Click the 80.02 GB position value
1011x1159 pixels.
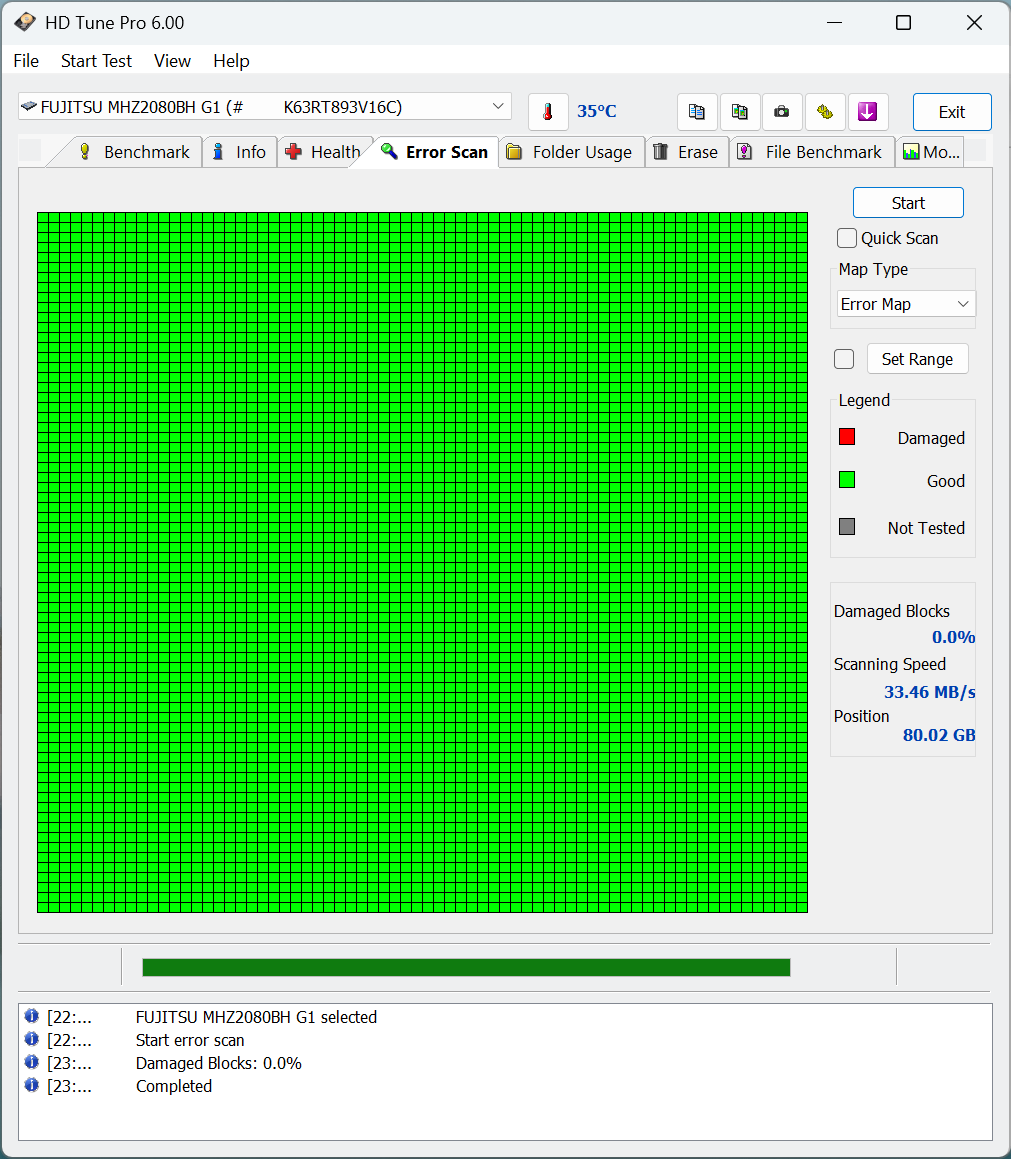939,735
